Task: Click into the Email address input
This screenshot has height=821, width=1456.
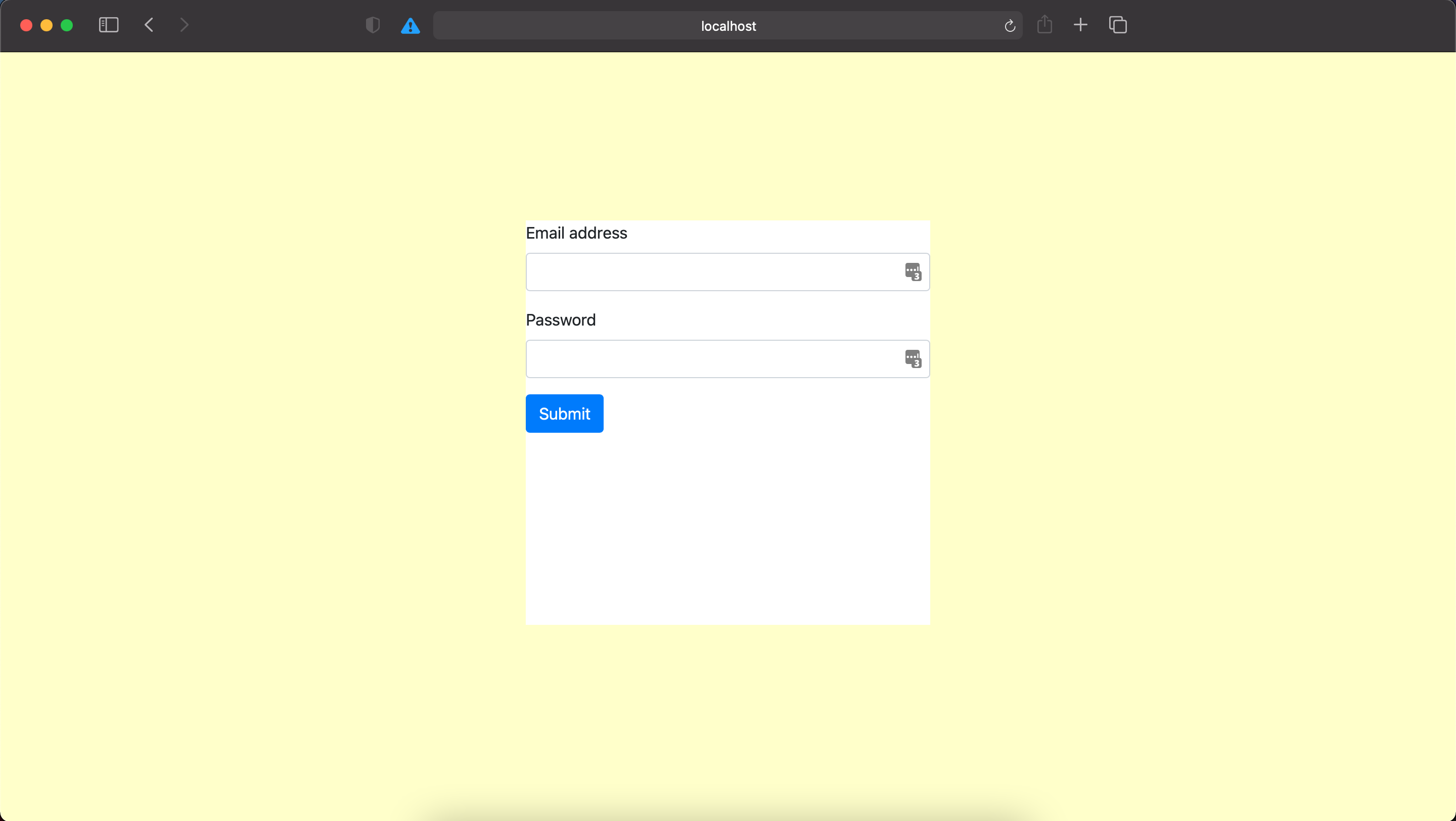Action: 727,272
